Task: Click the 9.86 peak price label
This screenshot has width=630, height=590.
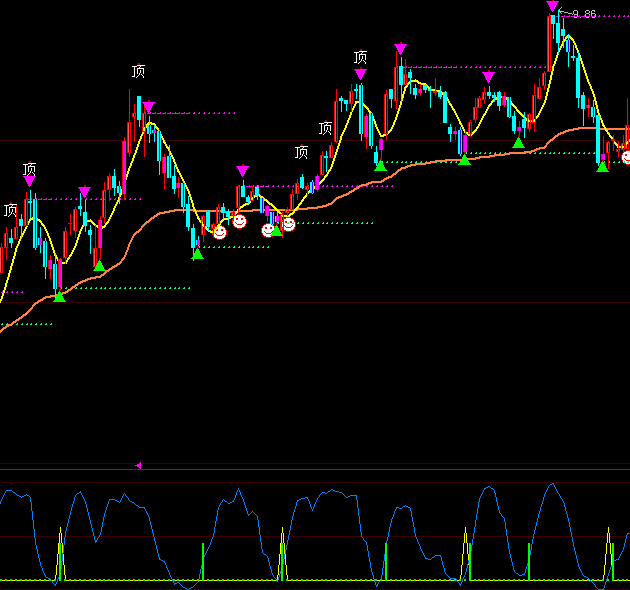Action: tap(583, 14)
